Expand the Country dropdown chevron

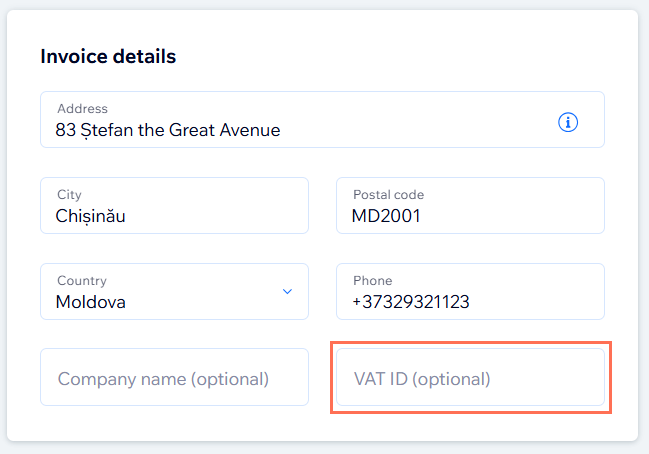pyautogui.click(x=287, y=292)
